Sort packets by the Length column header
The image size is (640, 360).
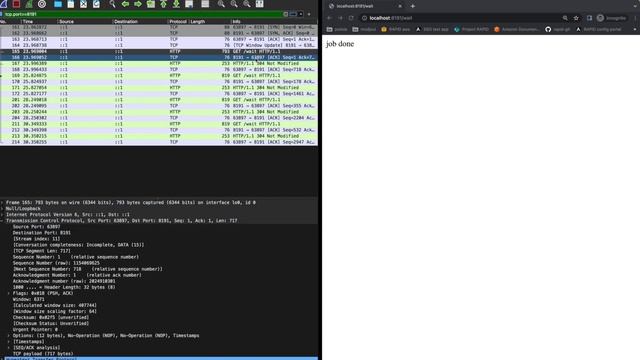[210, 21]
